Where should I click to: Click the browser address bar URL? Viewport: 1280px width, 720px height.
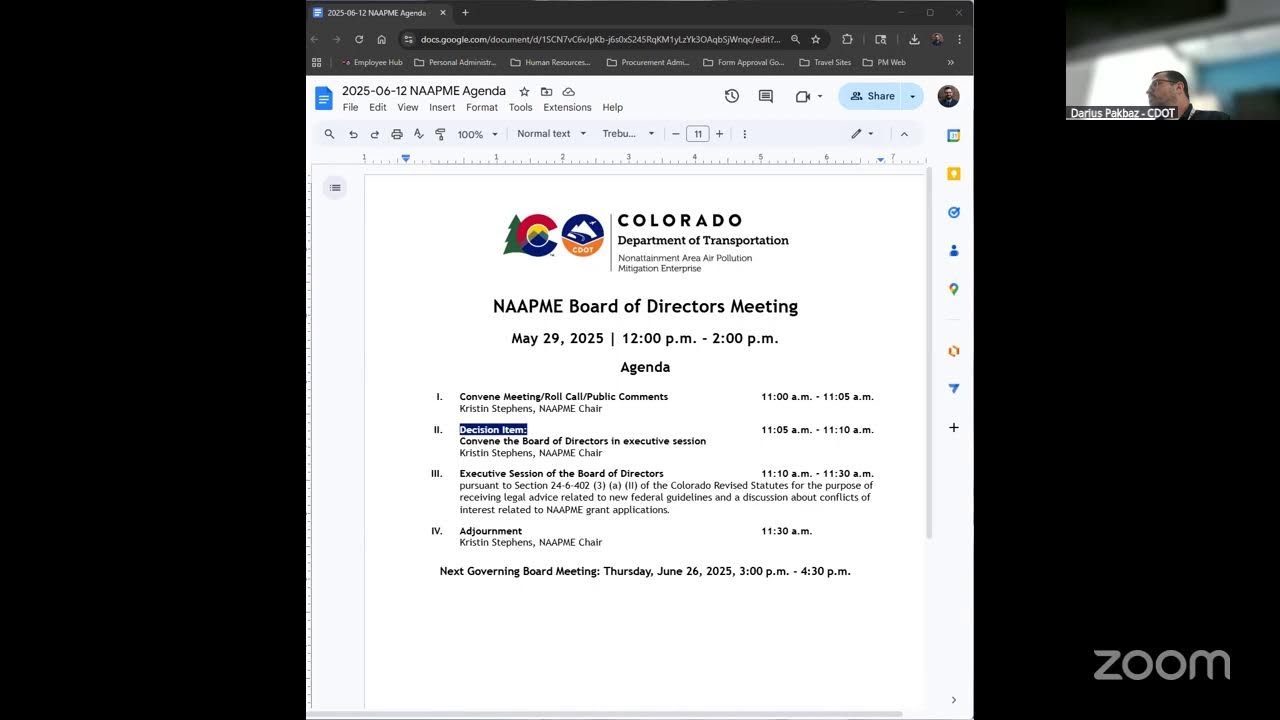coord(600,39)
